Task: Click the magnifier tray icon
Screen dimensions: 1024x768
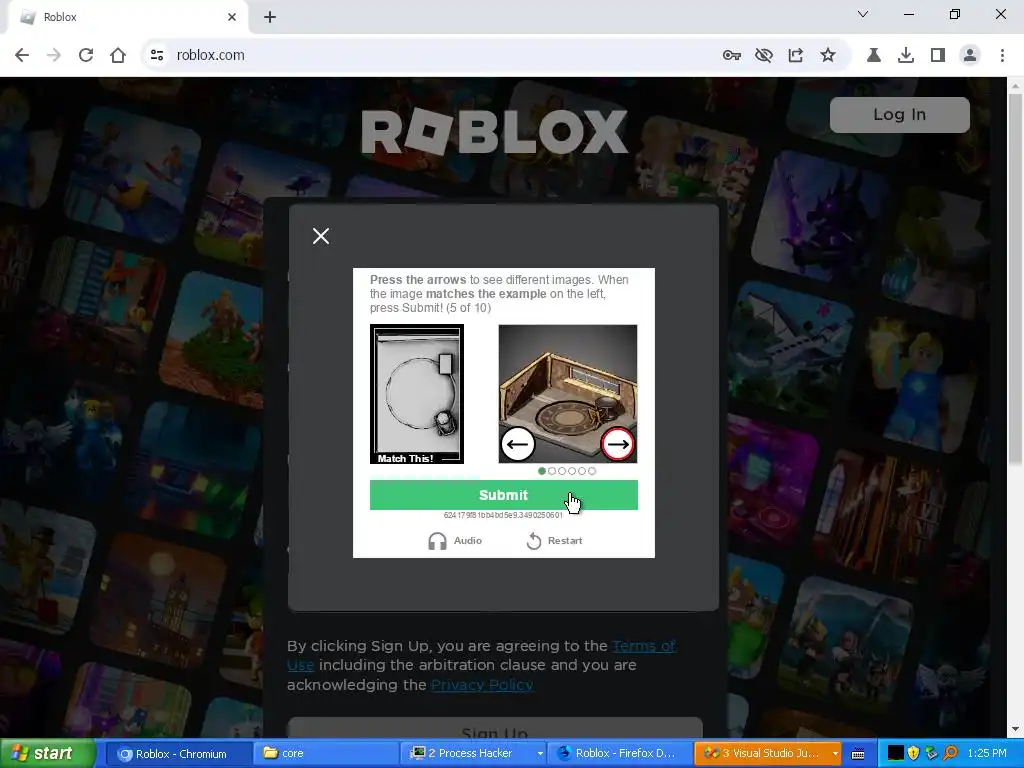Action: (x=950, y=754)
